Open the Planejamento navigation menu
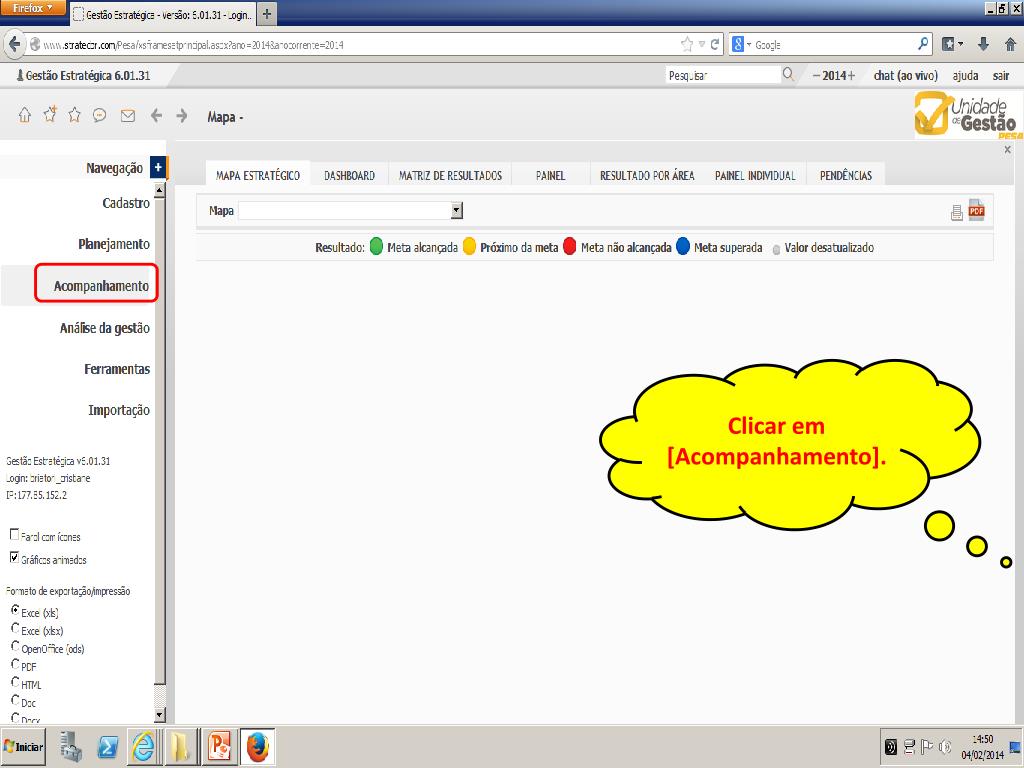This screenshot has height=768, width=1024. click(114, 244)
